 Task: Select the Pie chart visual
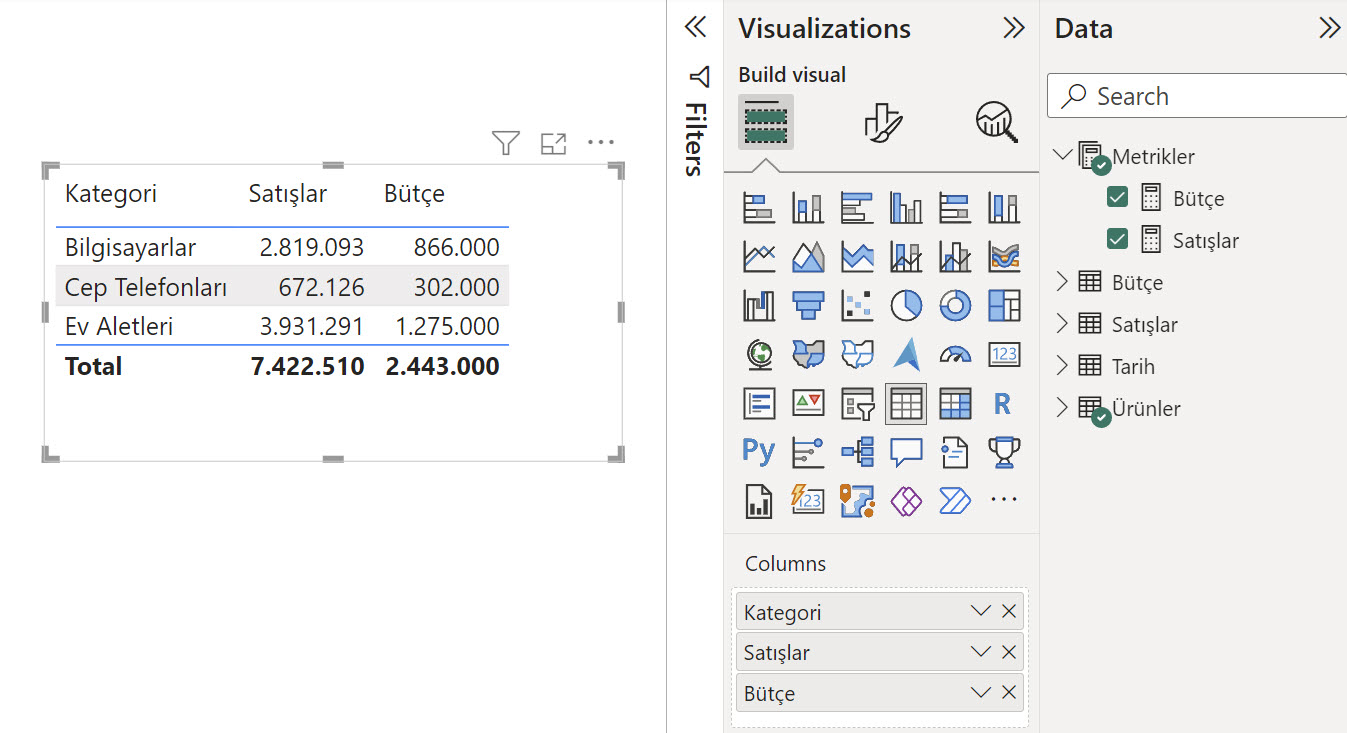coord(906,305)
